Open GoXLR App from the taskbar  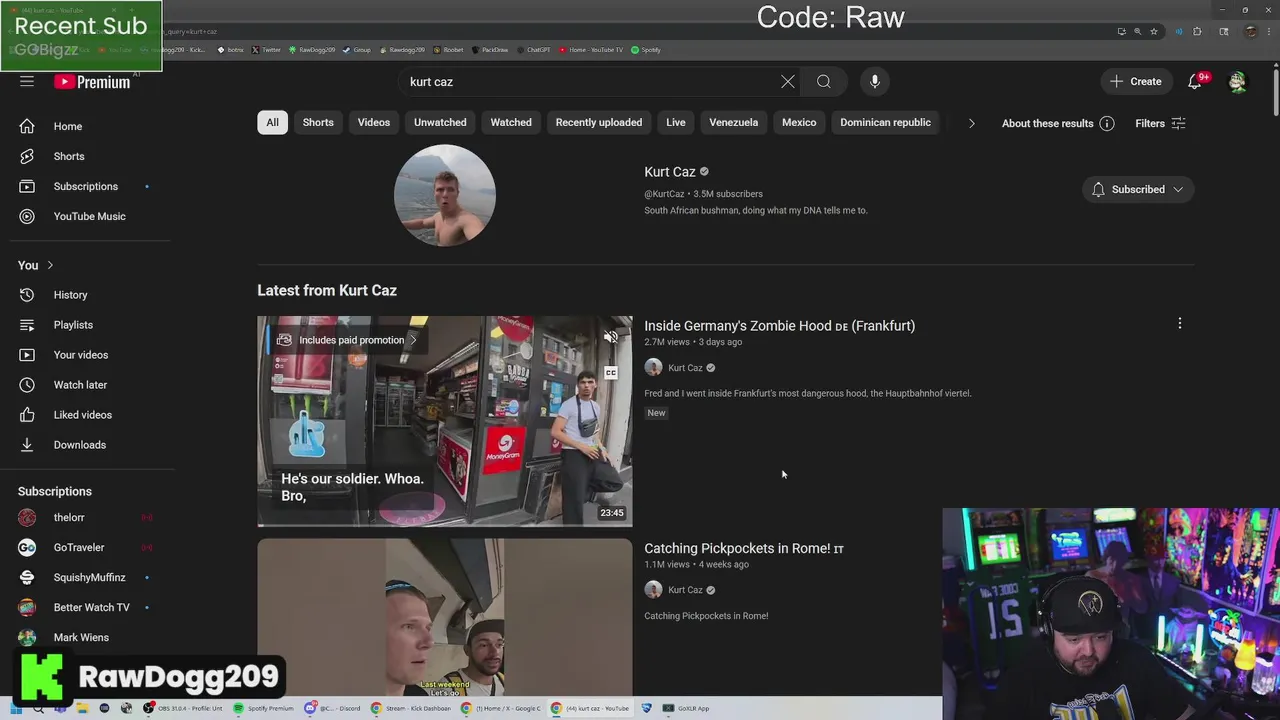coord(686,708)
